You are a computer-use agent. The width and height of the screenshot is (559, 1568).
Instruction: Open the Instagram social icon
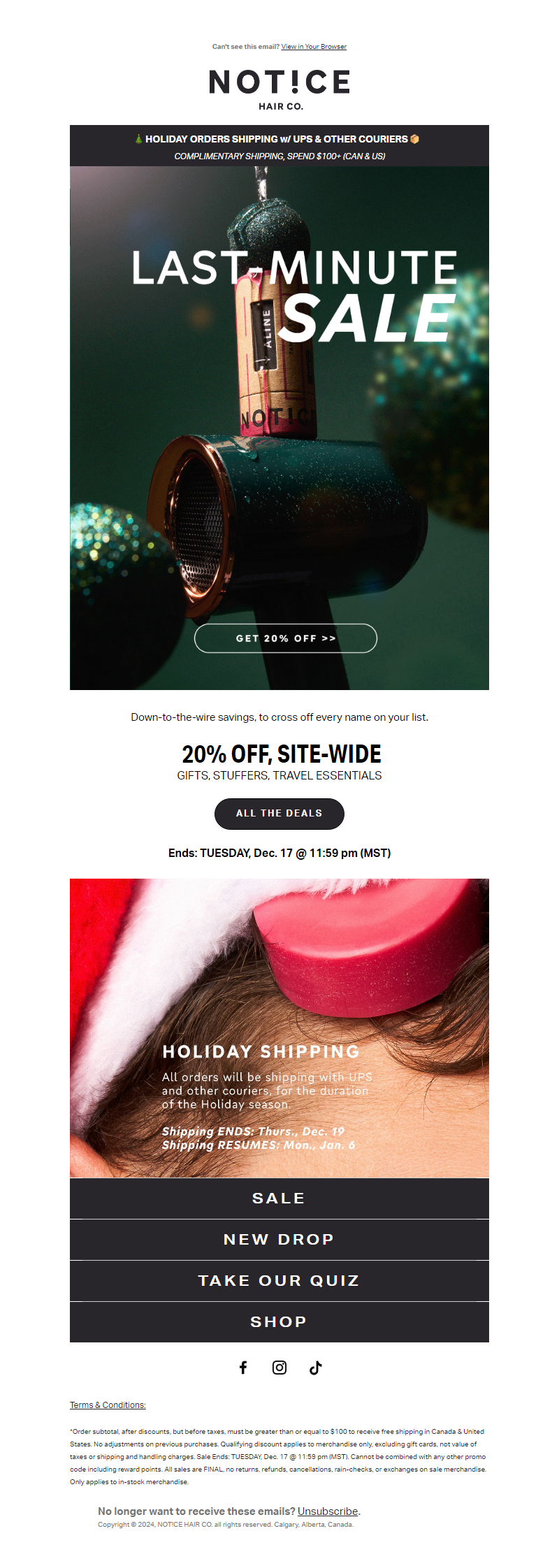tap(279, 1368)
